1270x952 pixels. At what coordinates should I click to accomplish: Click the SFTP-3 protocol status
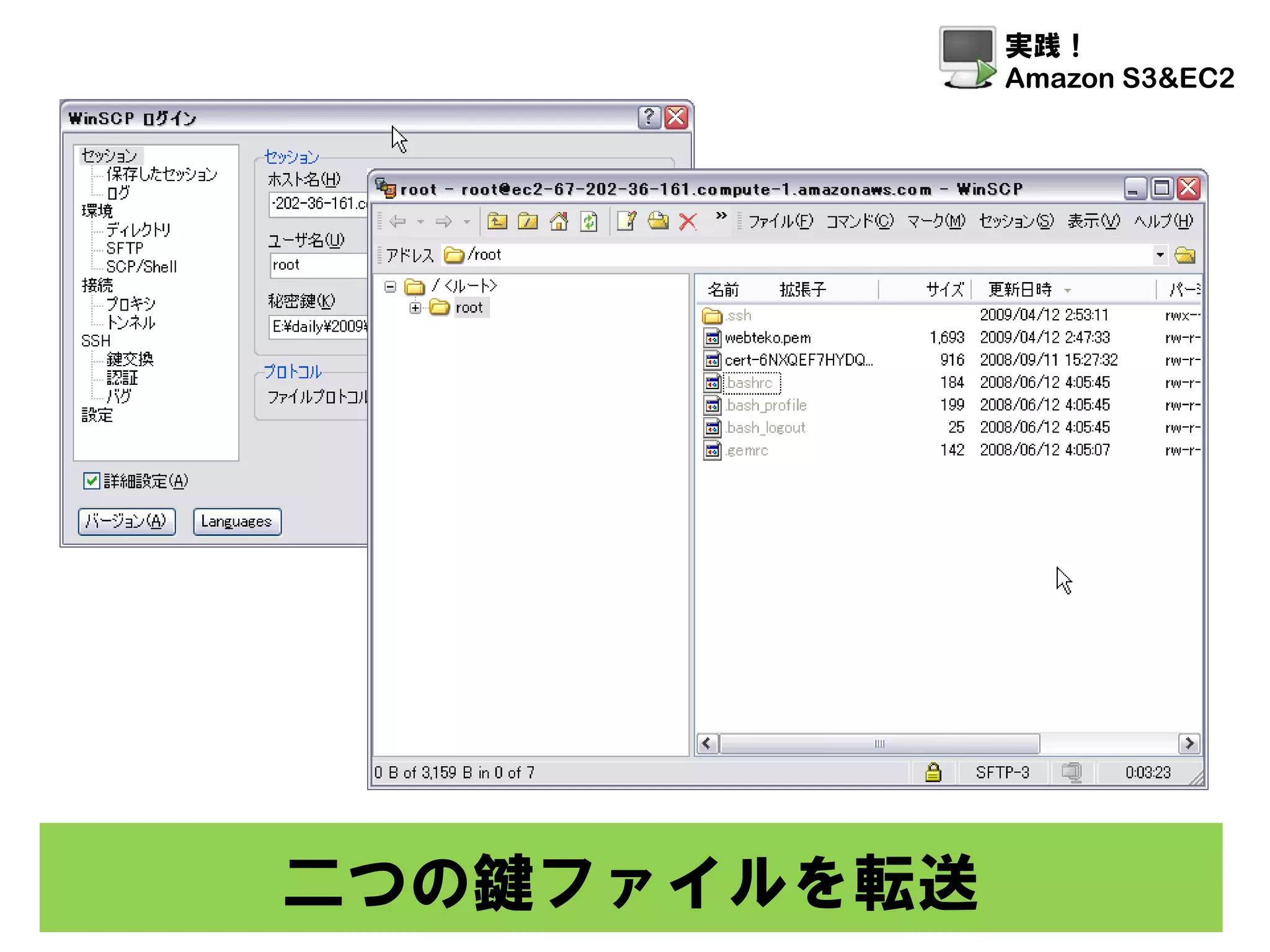[1002, 772]
